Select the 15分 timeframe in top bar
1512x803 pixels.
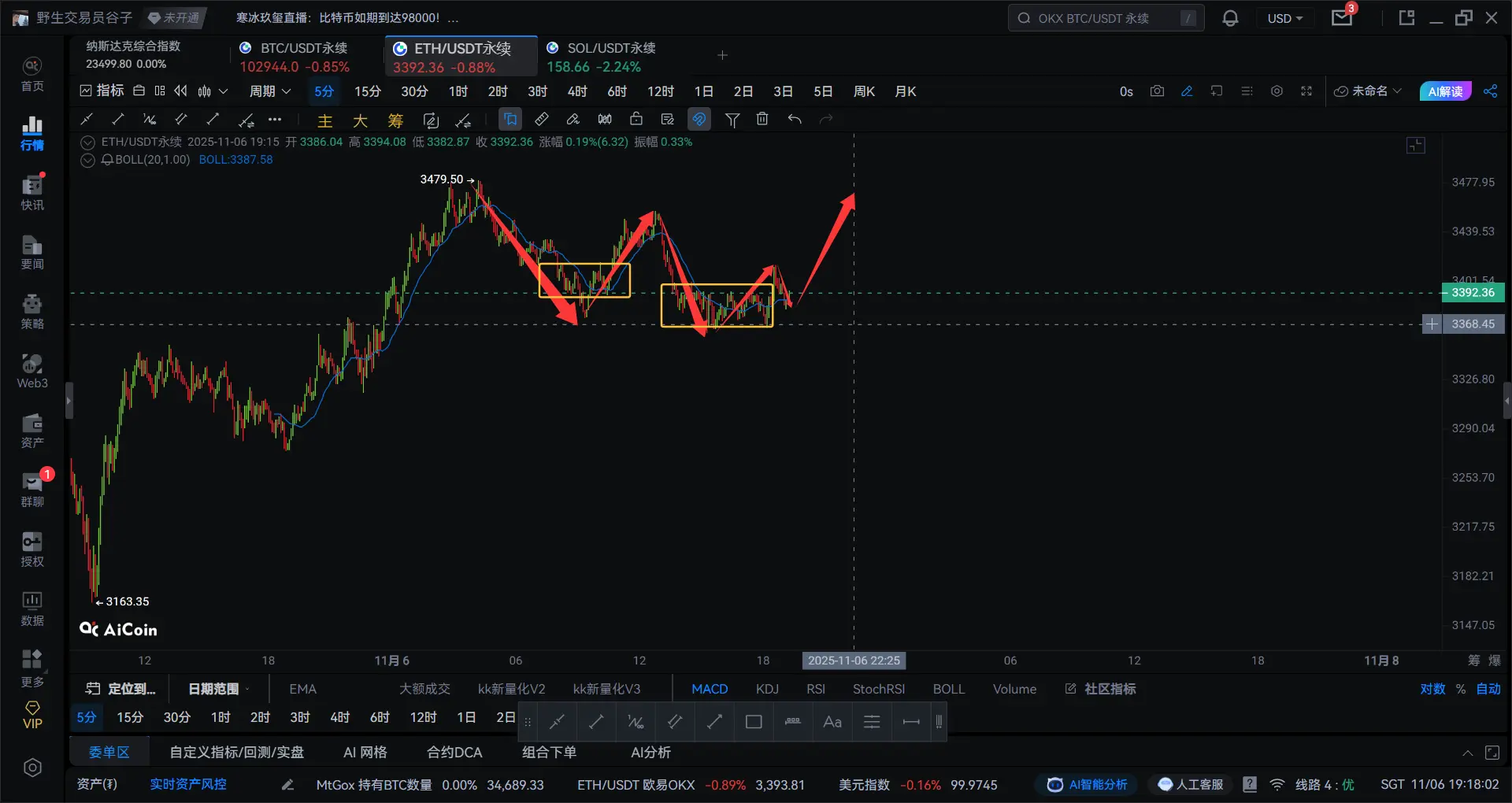(368, 91)
